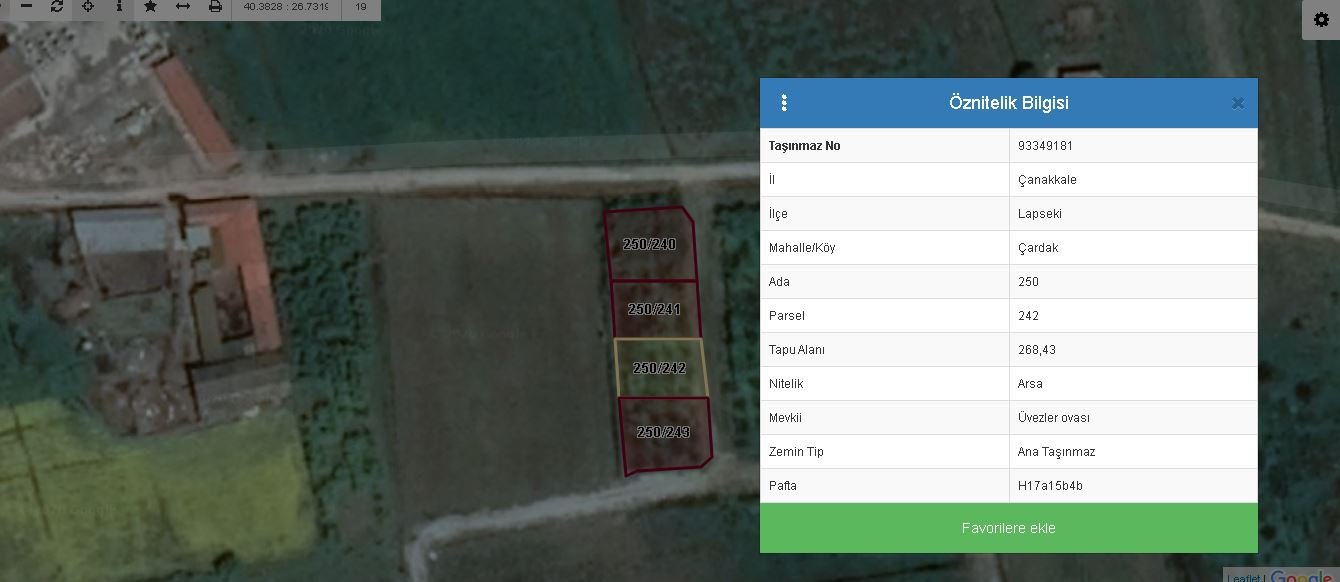Click the Favorilere ekle button
The height and width of the screenshot is (582, 1340).
coord(1008,528)
